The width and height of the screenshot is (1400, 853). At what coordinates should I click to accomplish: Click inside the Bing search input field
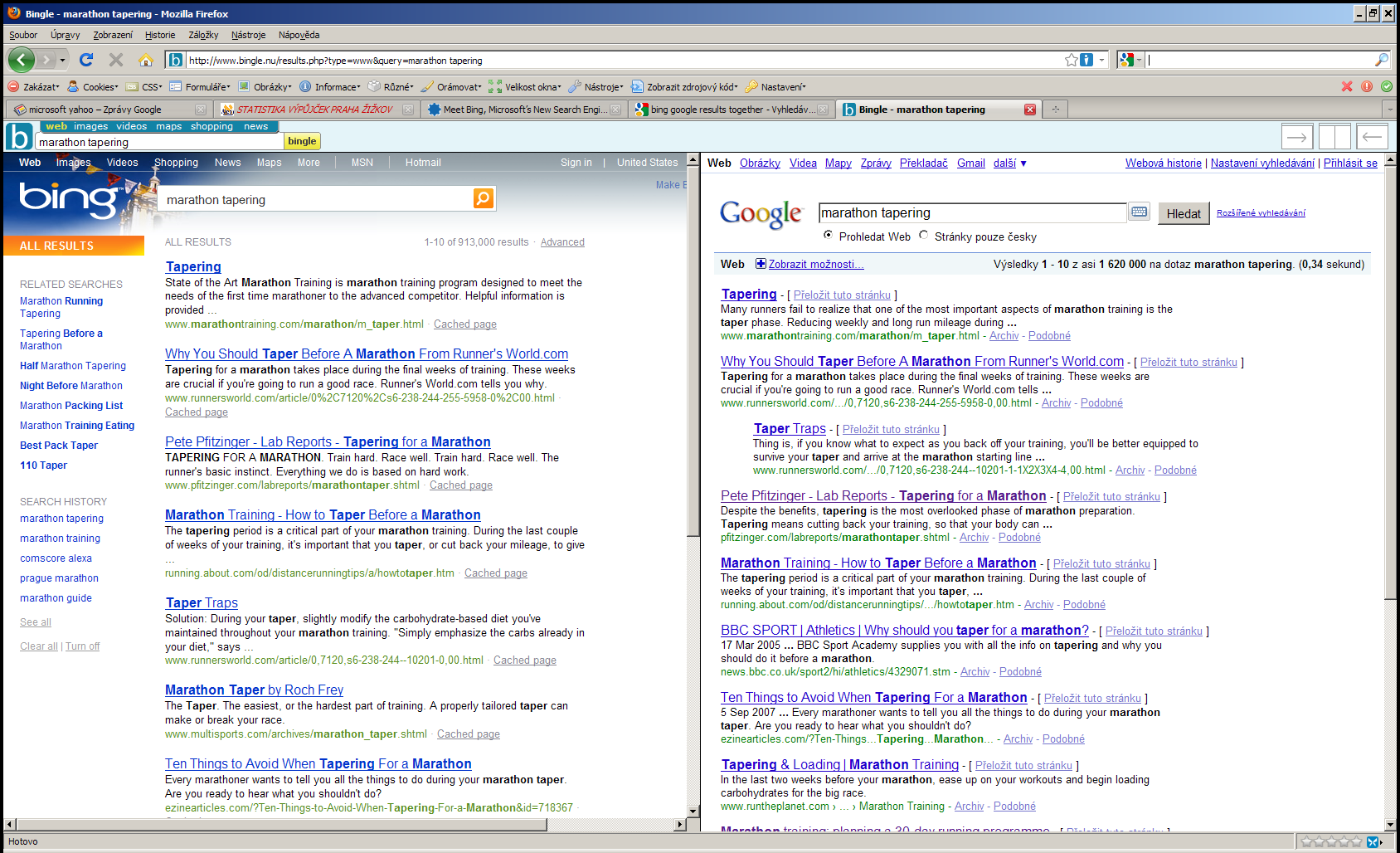[x=315, y=199]
